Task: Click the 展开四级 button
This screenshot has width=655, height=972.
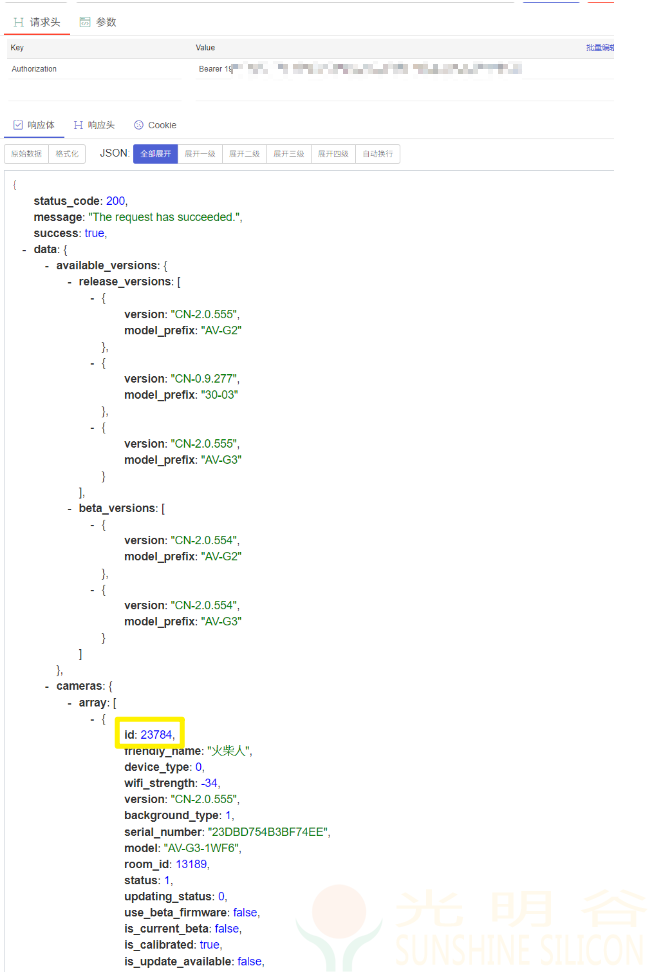Action: click(333, 154)
